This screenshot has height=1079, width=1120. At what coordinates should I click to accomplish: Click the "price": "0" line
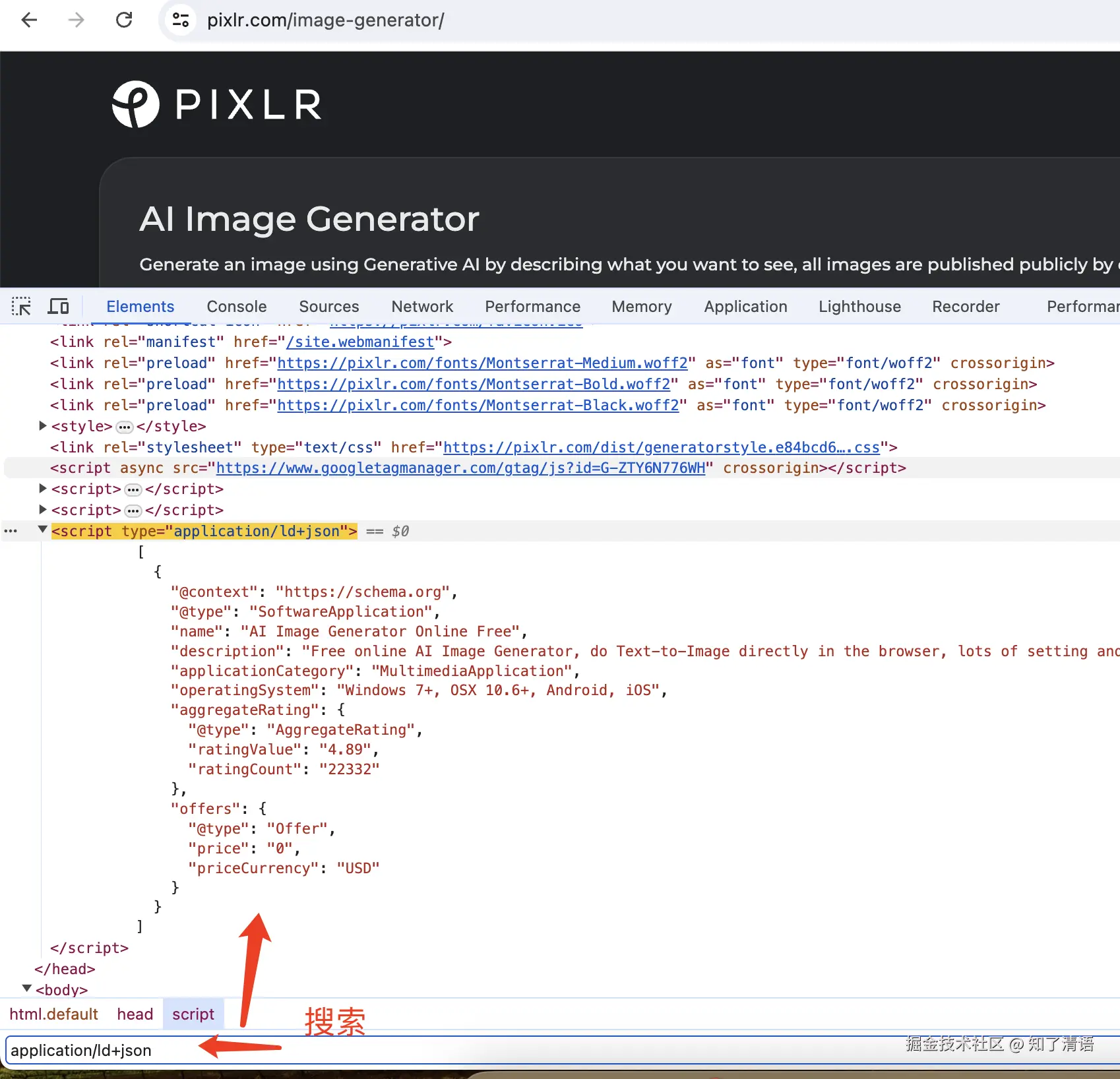[244, 848]
